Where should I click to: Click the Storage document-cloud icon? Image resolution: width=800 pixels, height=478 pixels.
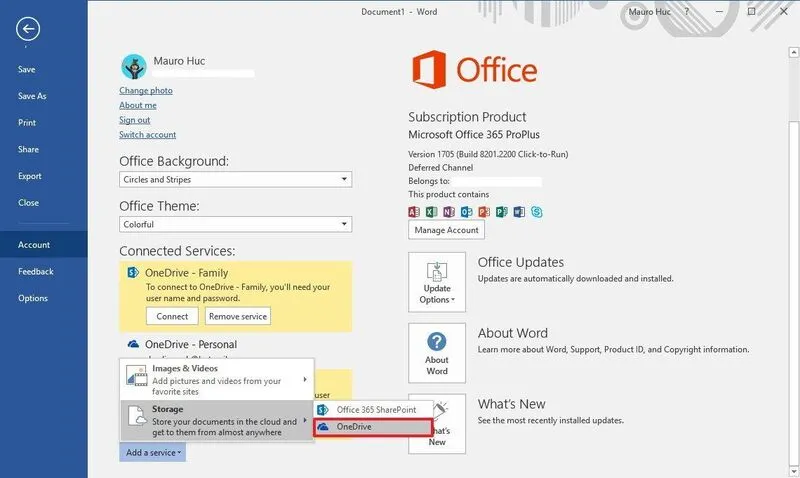(137, 416)
